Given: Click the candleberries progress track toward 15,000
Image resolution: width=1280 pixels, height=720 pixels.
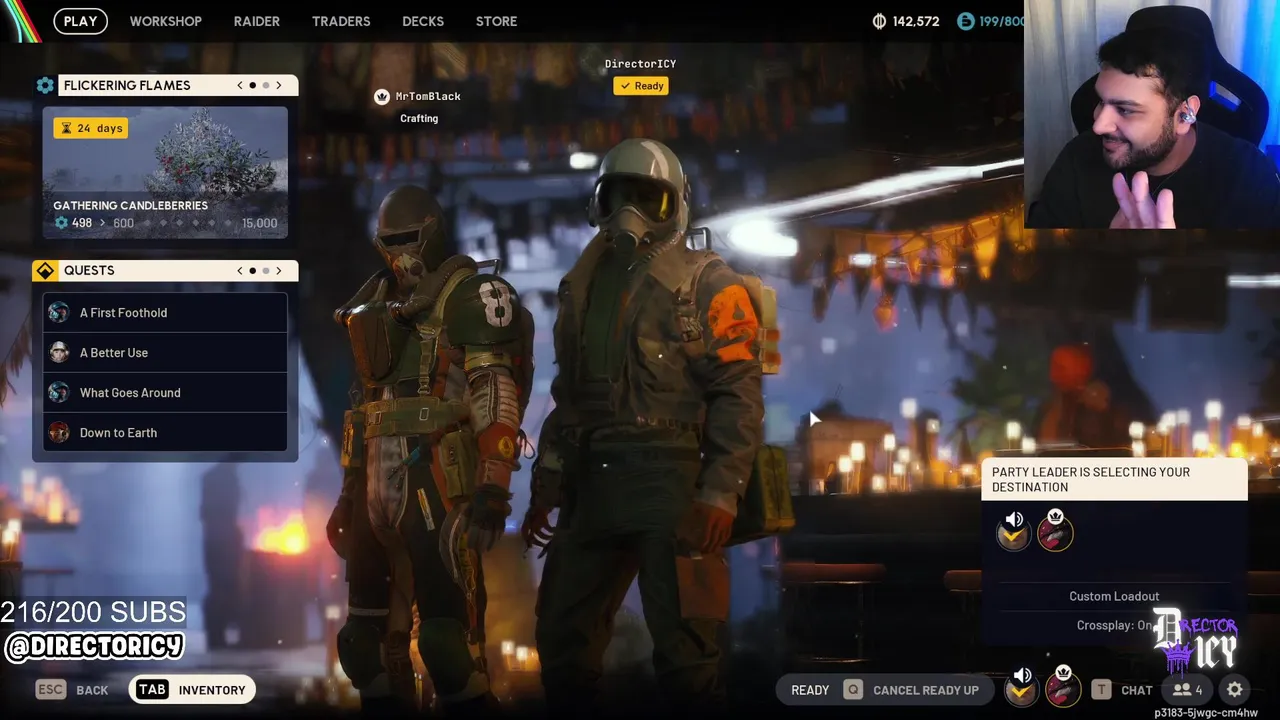Looking at the screenshot, I should click(189, 223).
